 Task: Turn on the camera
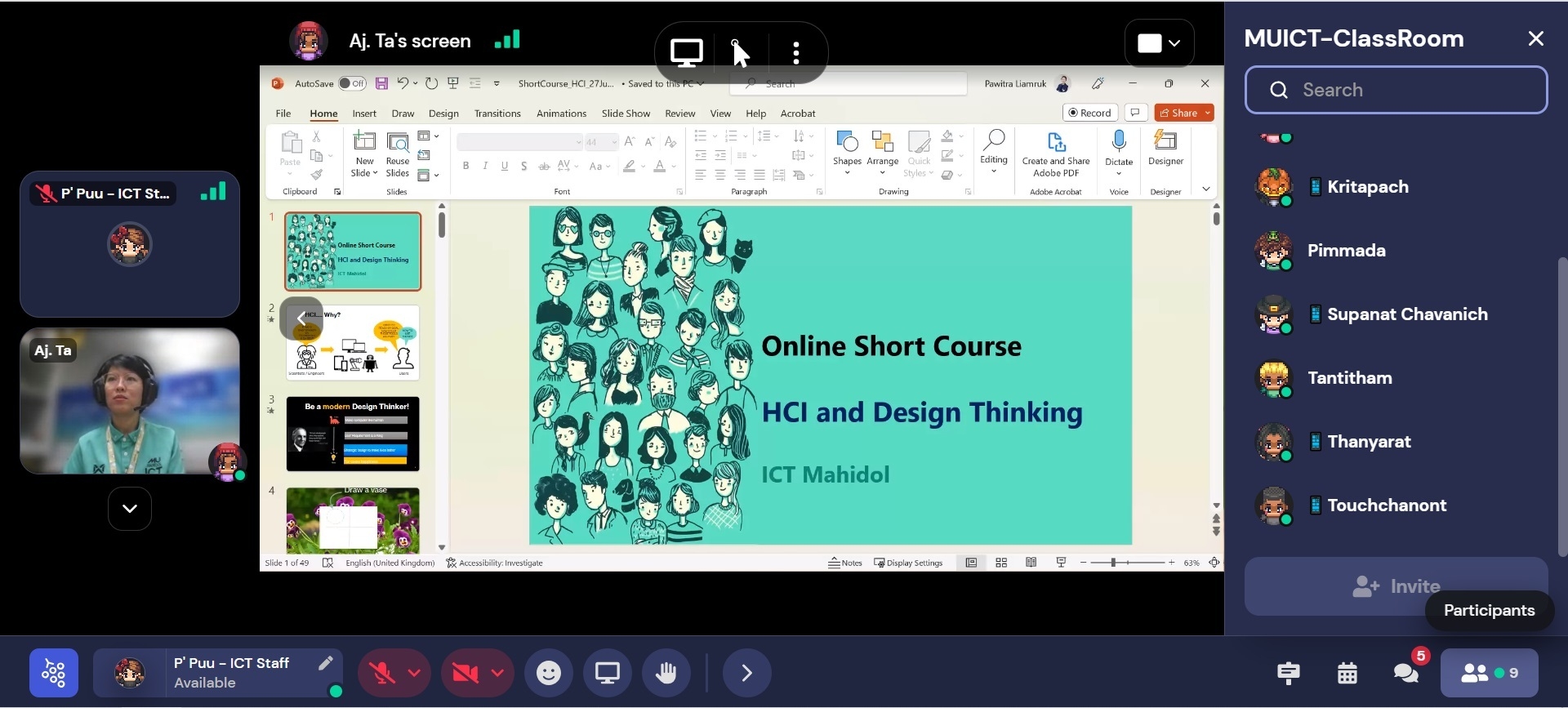coord(465,673)
